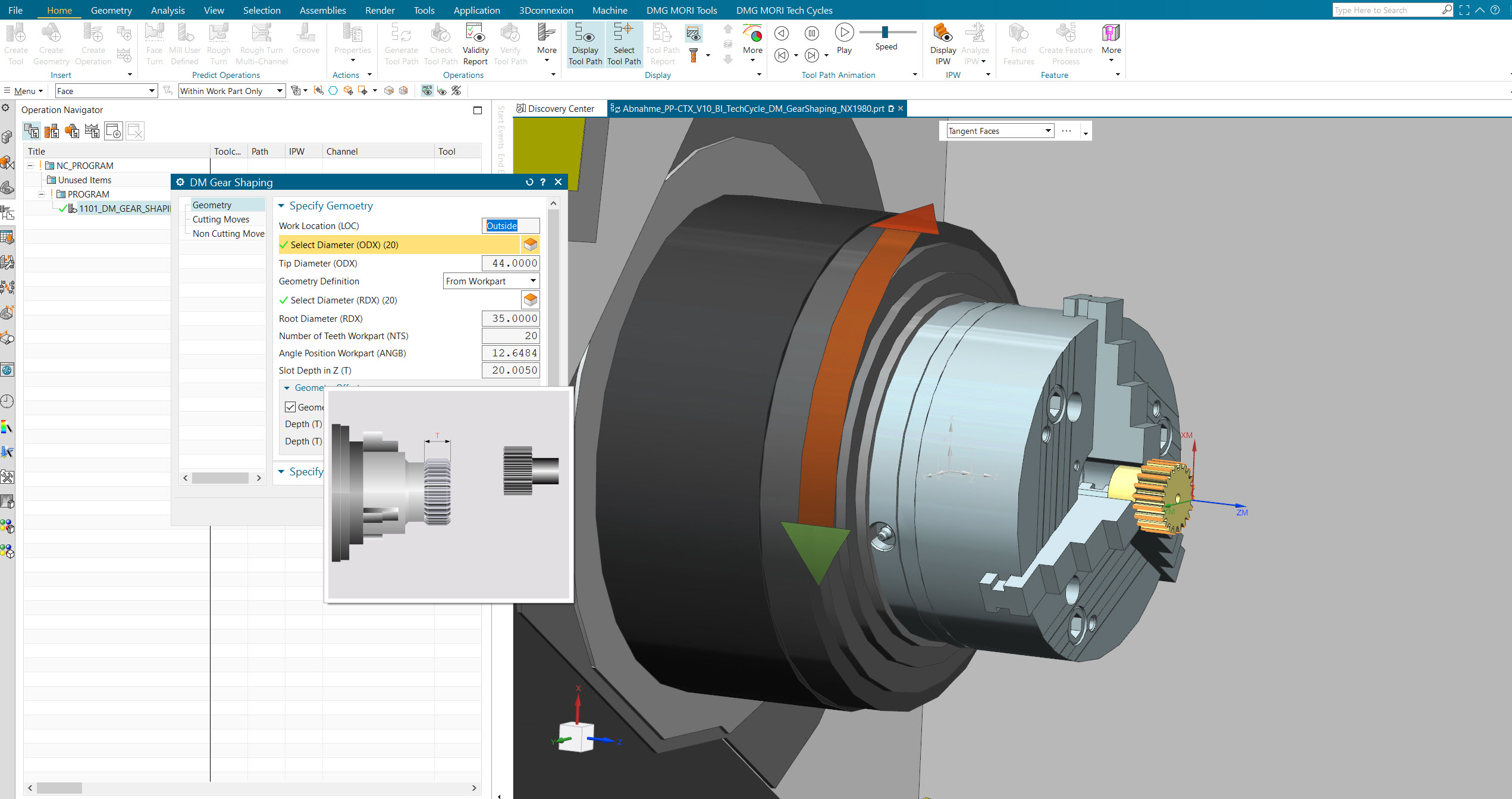Toggle Select Tool Path

(x=624, y=43)
